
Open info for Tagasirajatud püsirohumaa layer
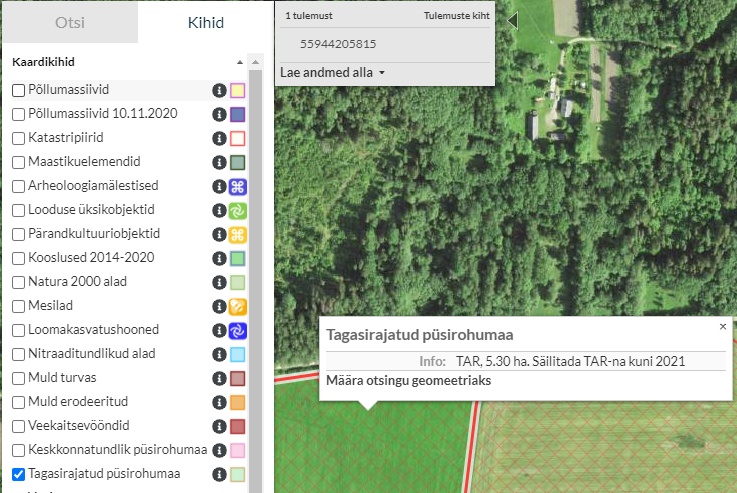(x=219, y=474)
